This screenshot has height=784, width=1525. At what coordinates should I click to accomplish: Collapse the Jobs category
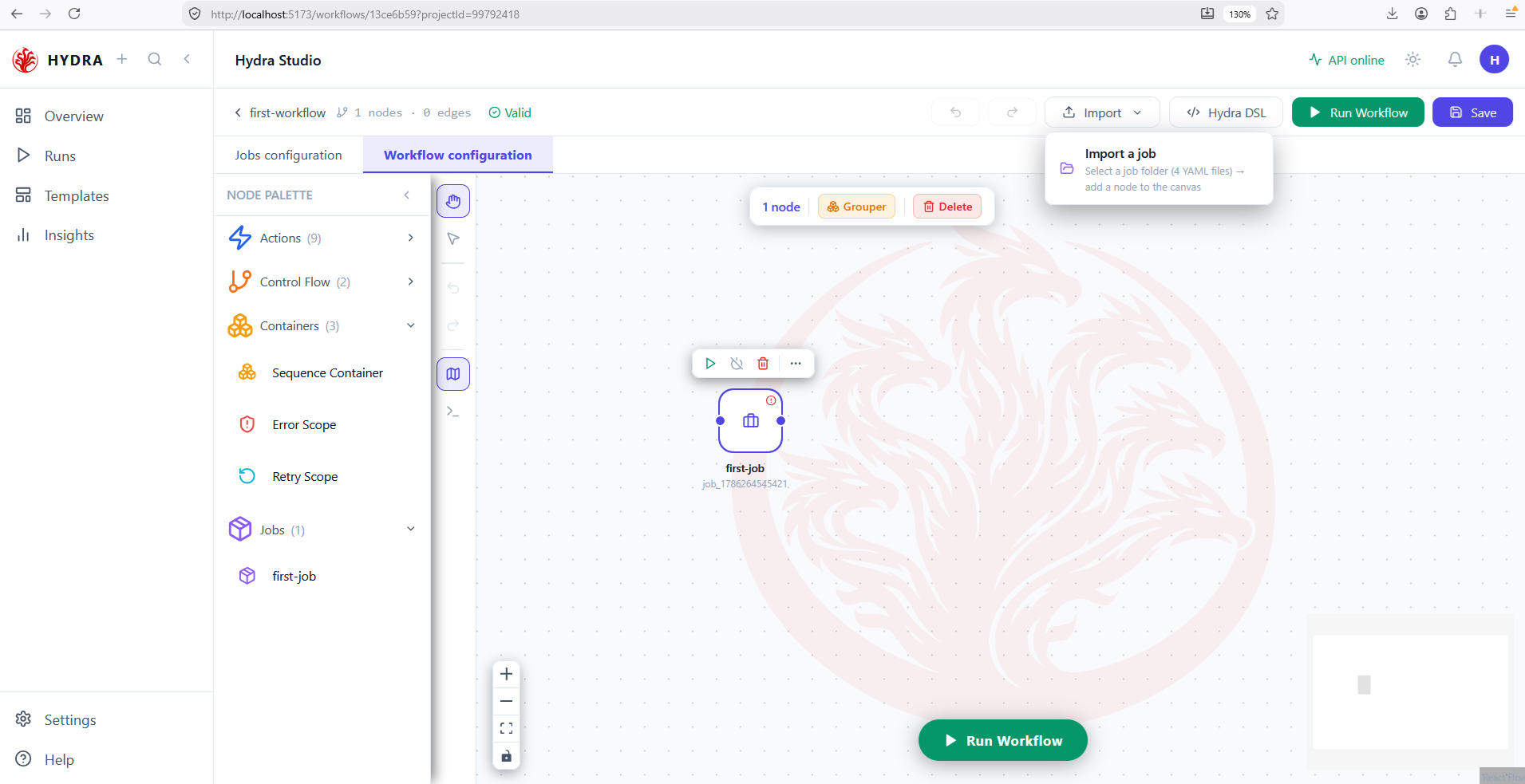pyautogui.click(x=322, y=530)
